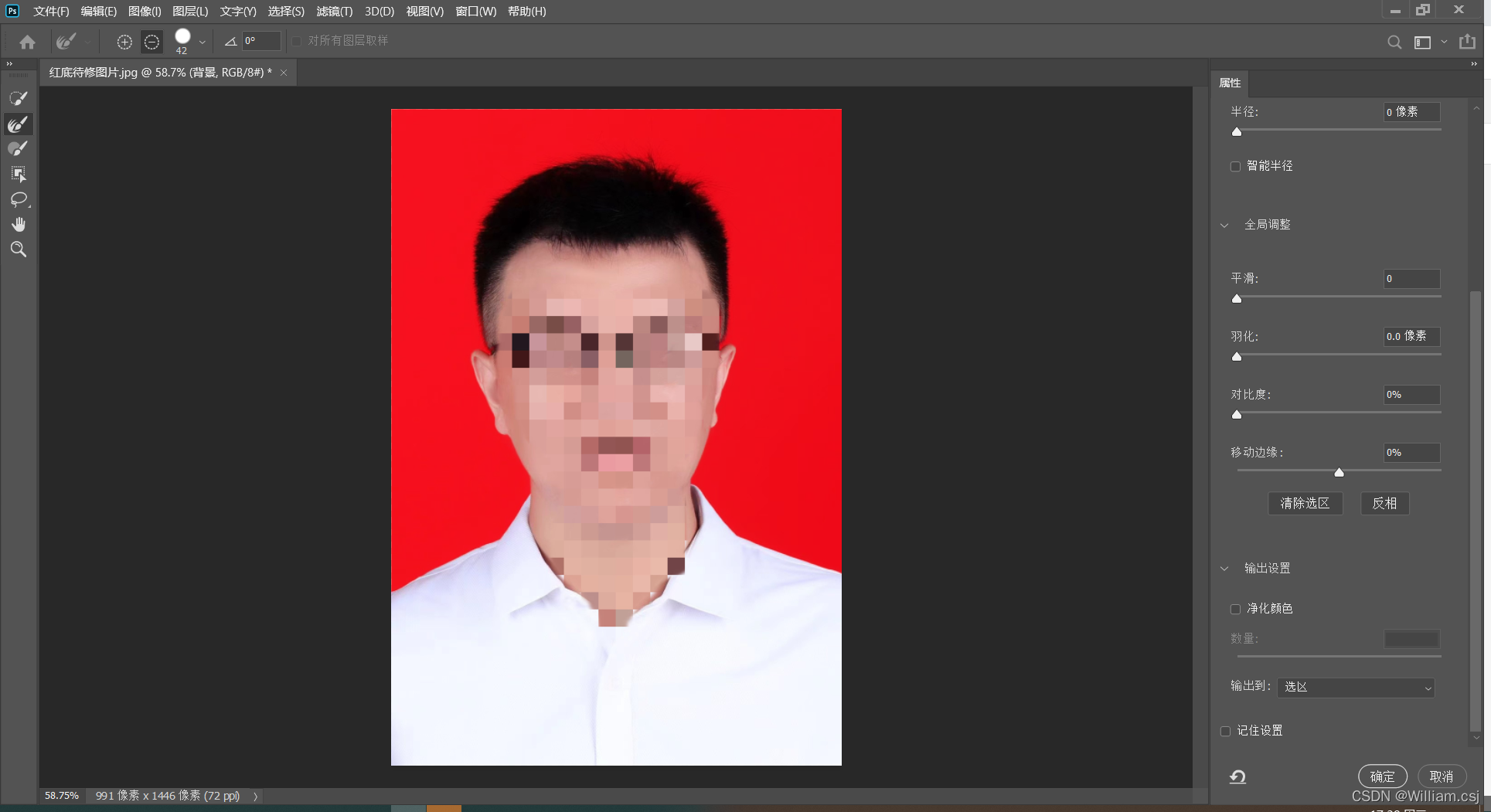
Task: Enable 净化颜色 checkbox
Action: coord(1235,609)
